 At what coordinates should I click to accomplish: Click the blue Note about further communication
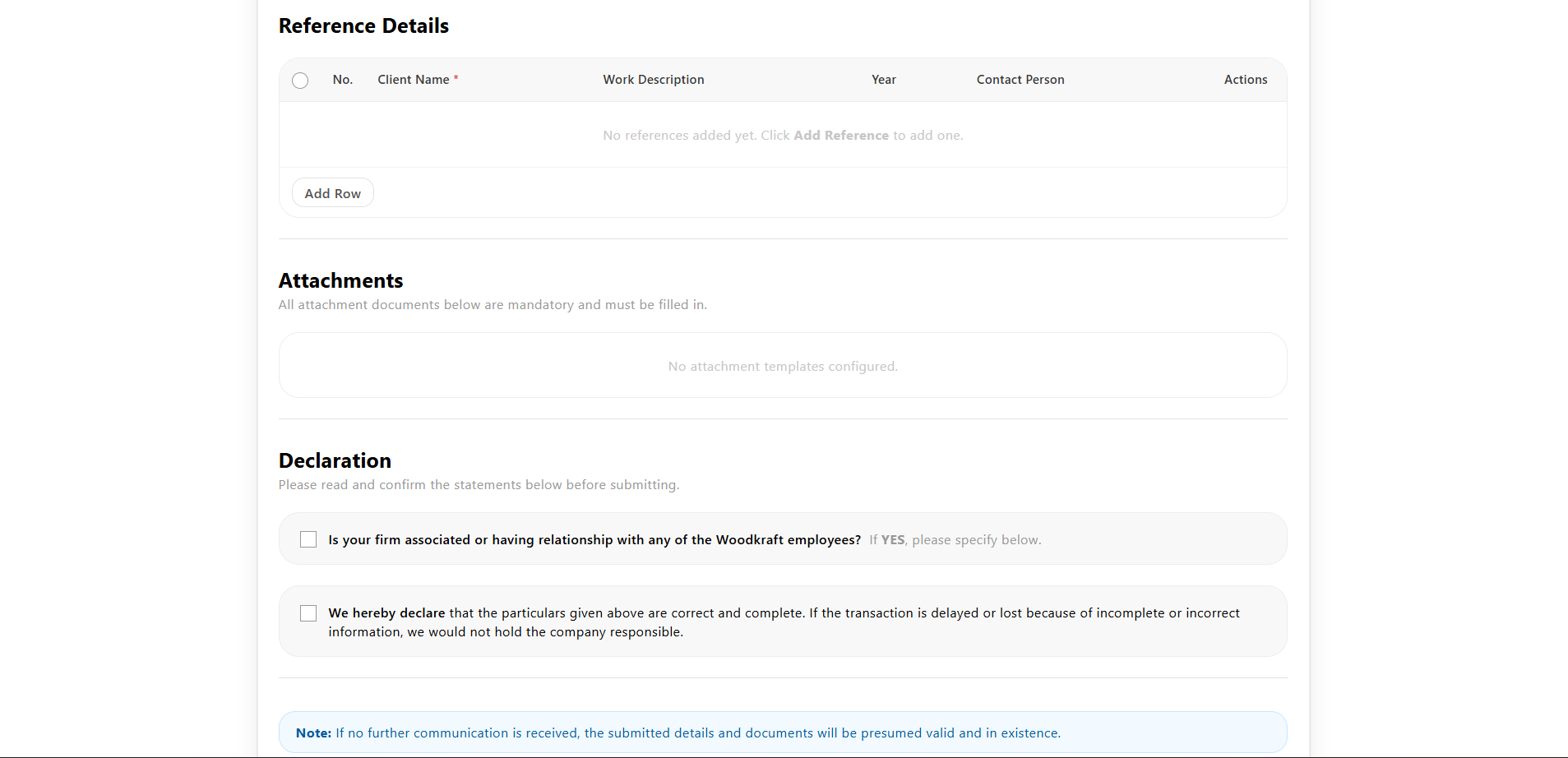783,733
